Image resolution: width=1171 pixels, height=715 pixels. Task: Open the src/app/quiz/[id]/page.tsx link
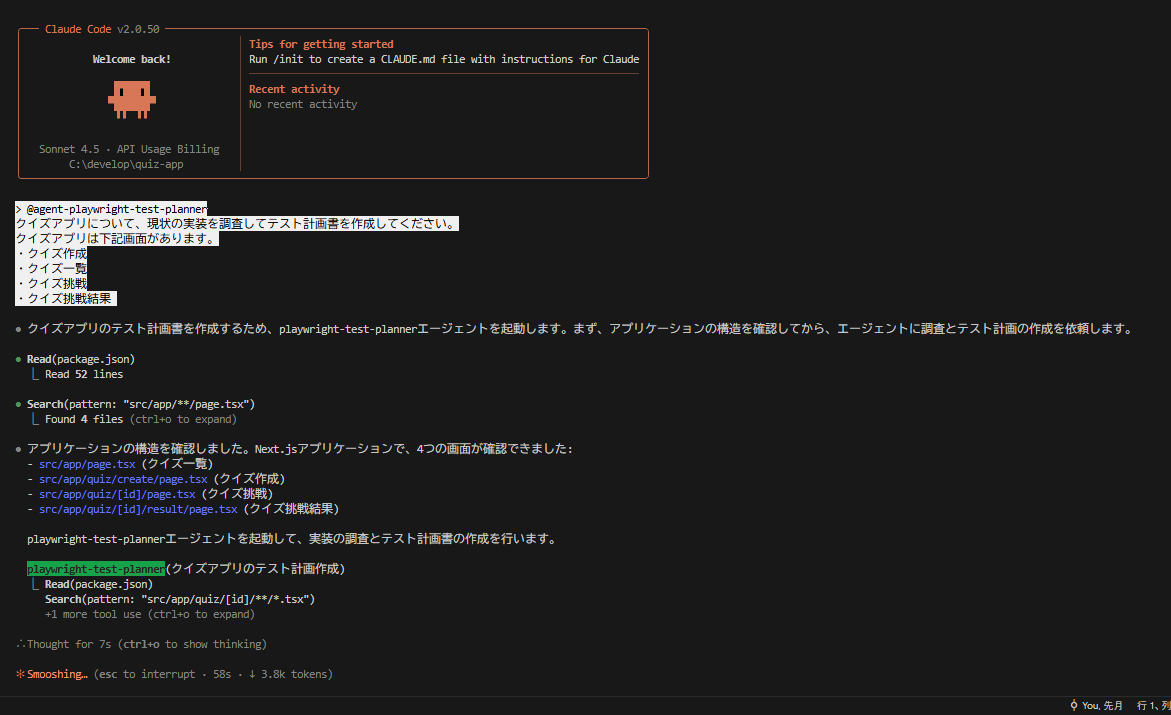(x=117, y=495)
